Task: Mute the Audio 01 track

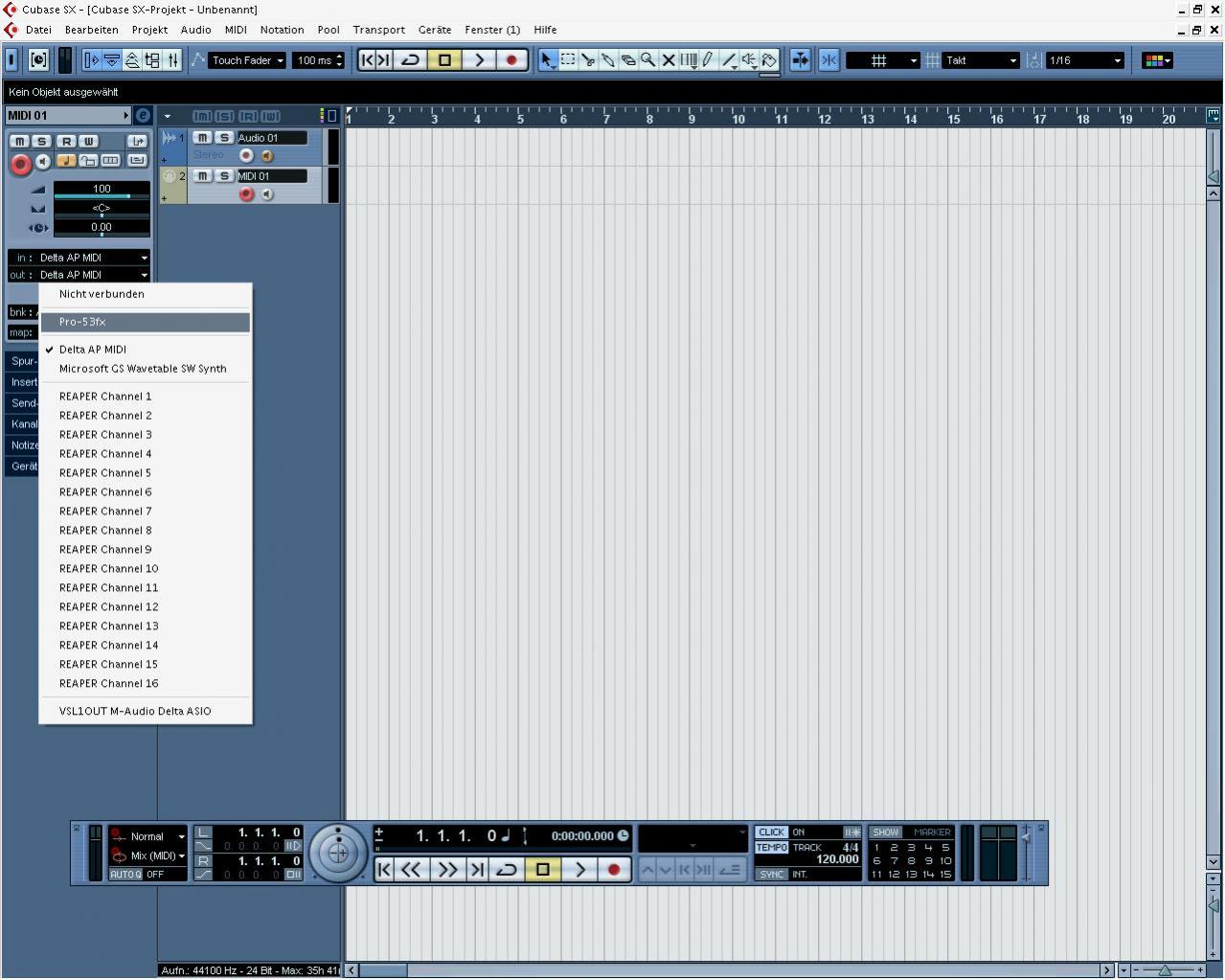Action: (202, 138)
